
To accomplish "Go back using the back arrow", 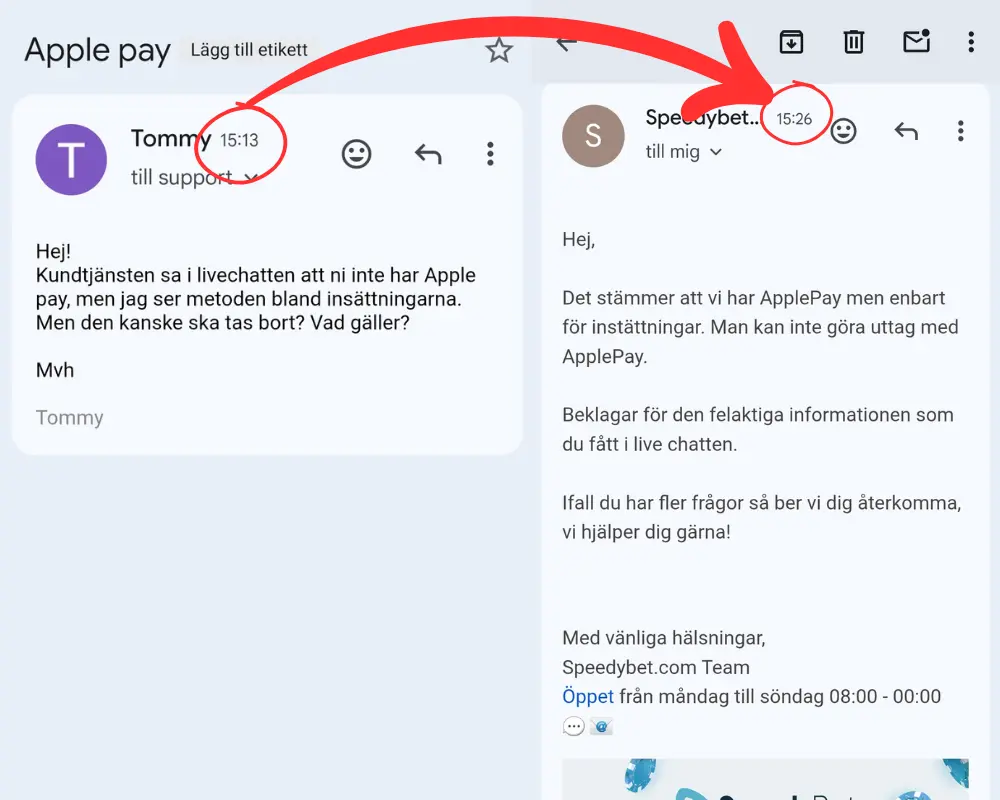I will click(566, 43).
